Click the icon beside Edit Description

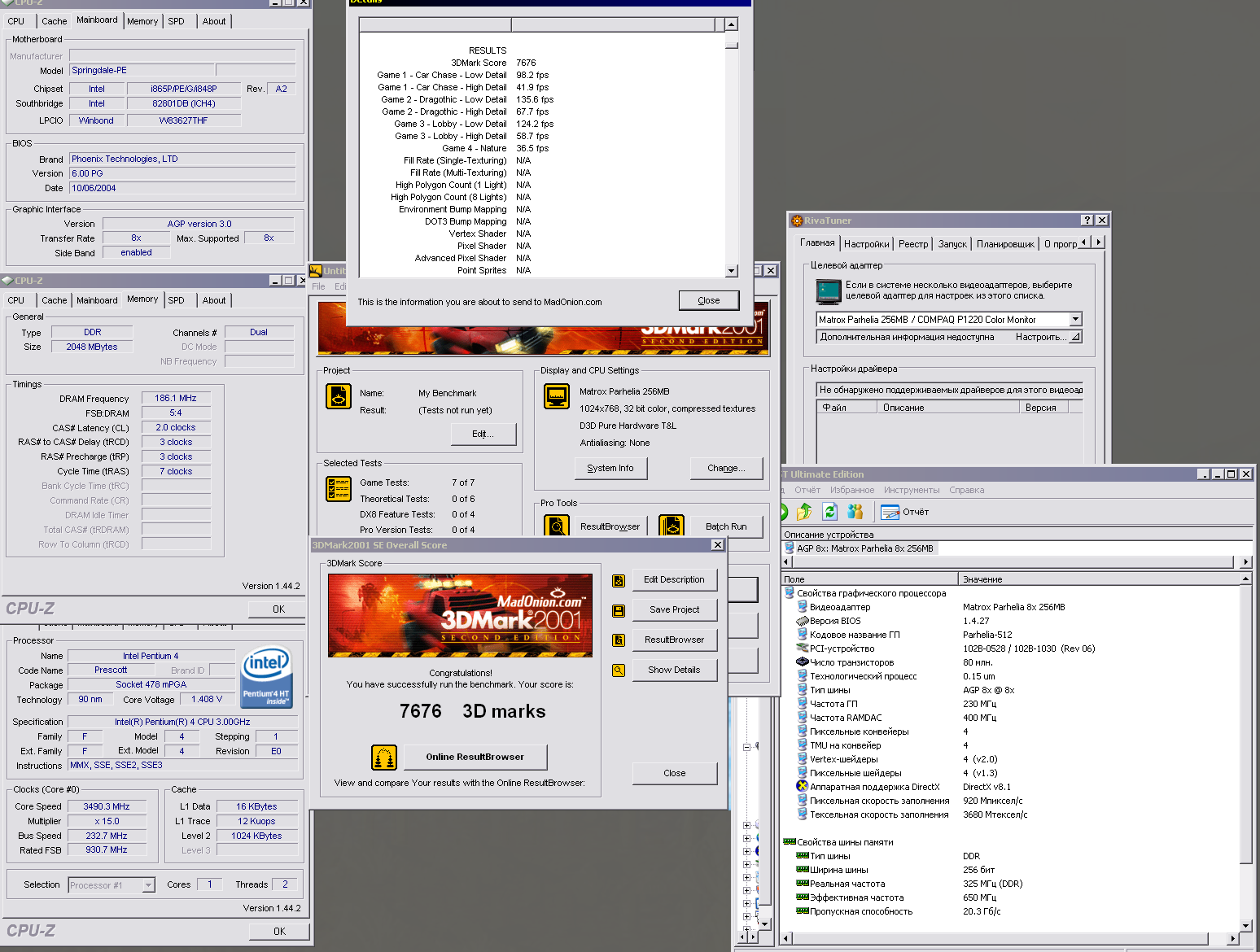click(619, 581)
